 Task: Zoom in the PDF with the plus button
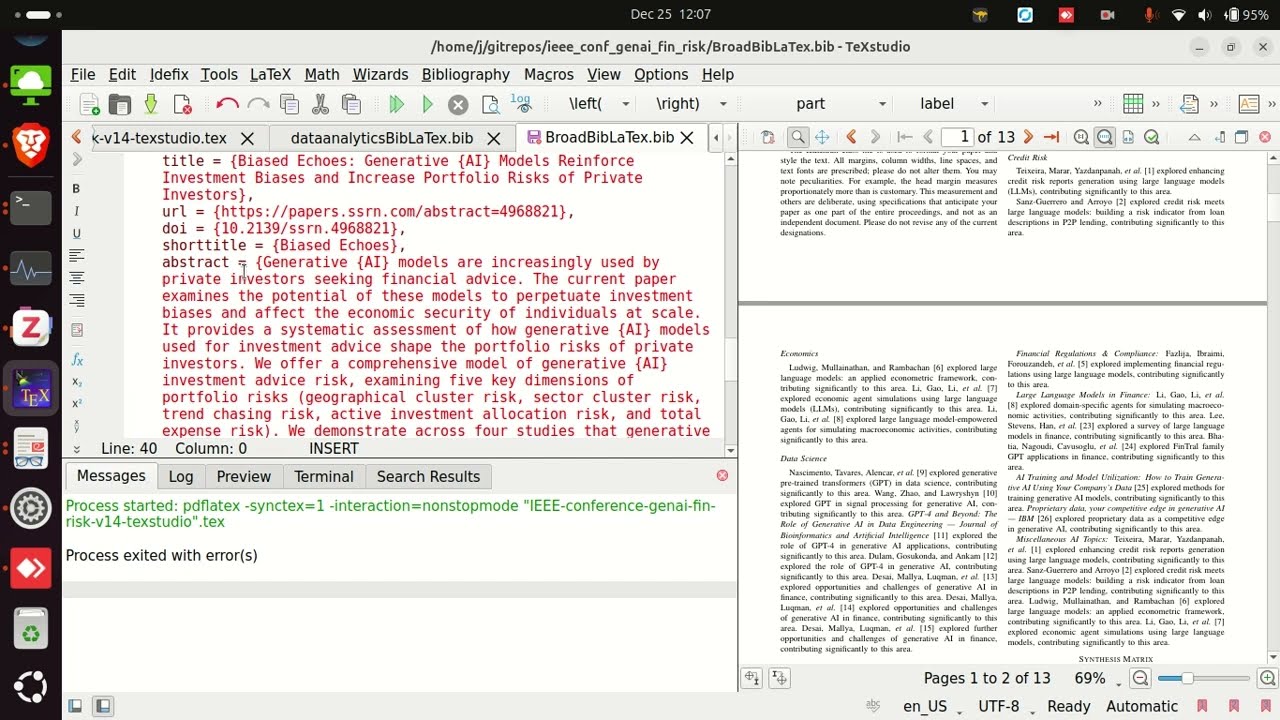[x=1268, y=678]
